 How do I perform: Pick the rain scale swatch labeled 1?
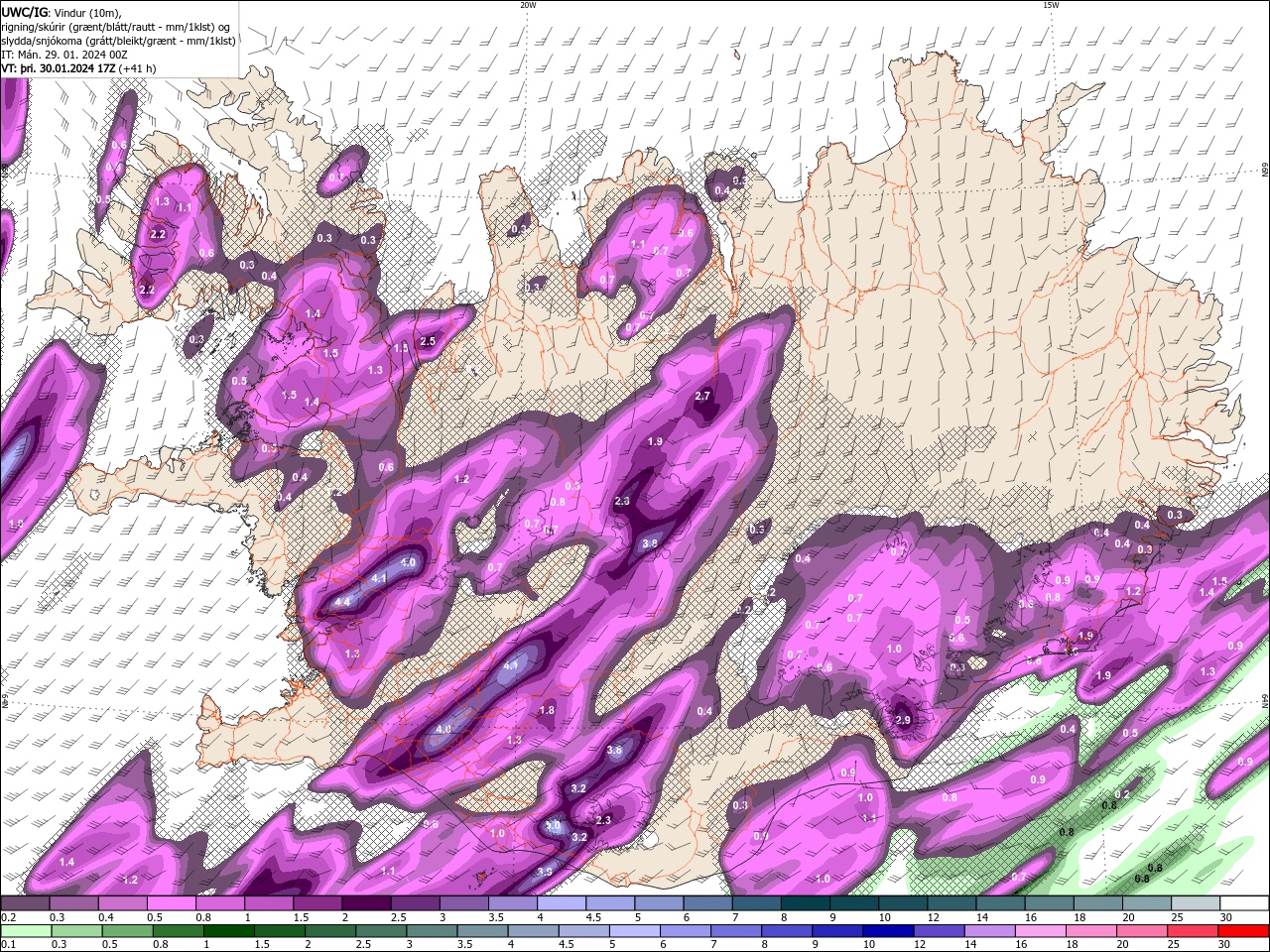click(x=228, y=931)
